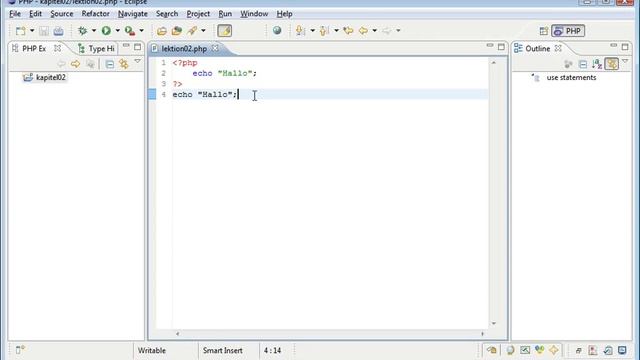Click the Next Annotation icon
The height and width of the screenshot is (360, 640).
(x=301, y=31)
